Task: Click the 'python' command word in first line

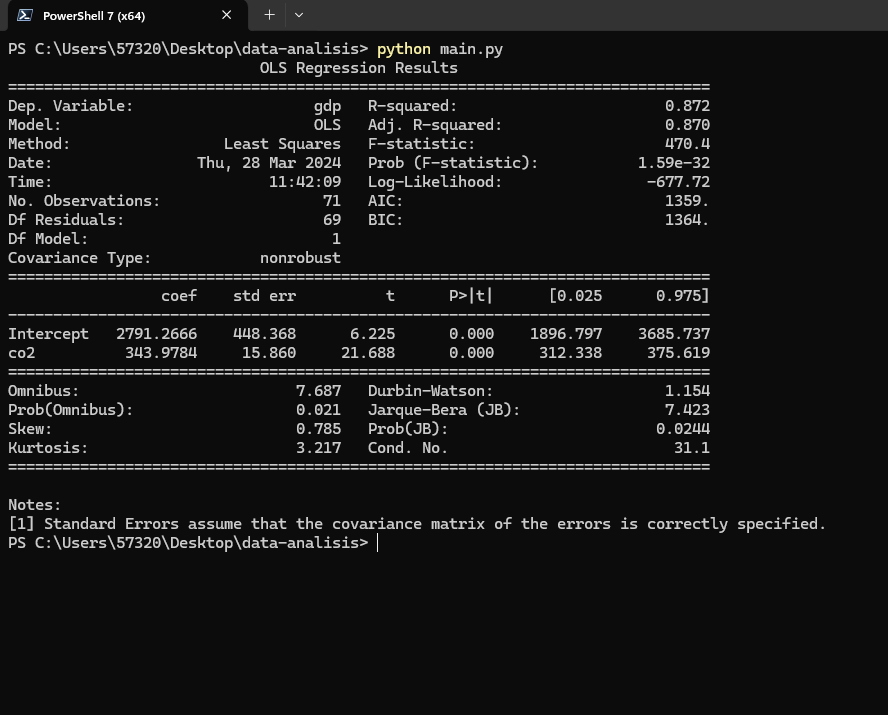Action: (403, 49)
